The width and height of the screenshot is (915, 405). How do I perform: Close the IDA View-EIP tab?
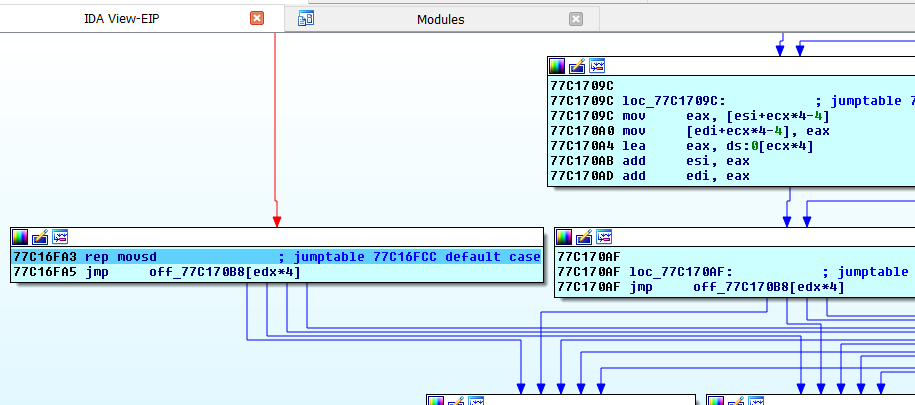click(257, 19)
